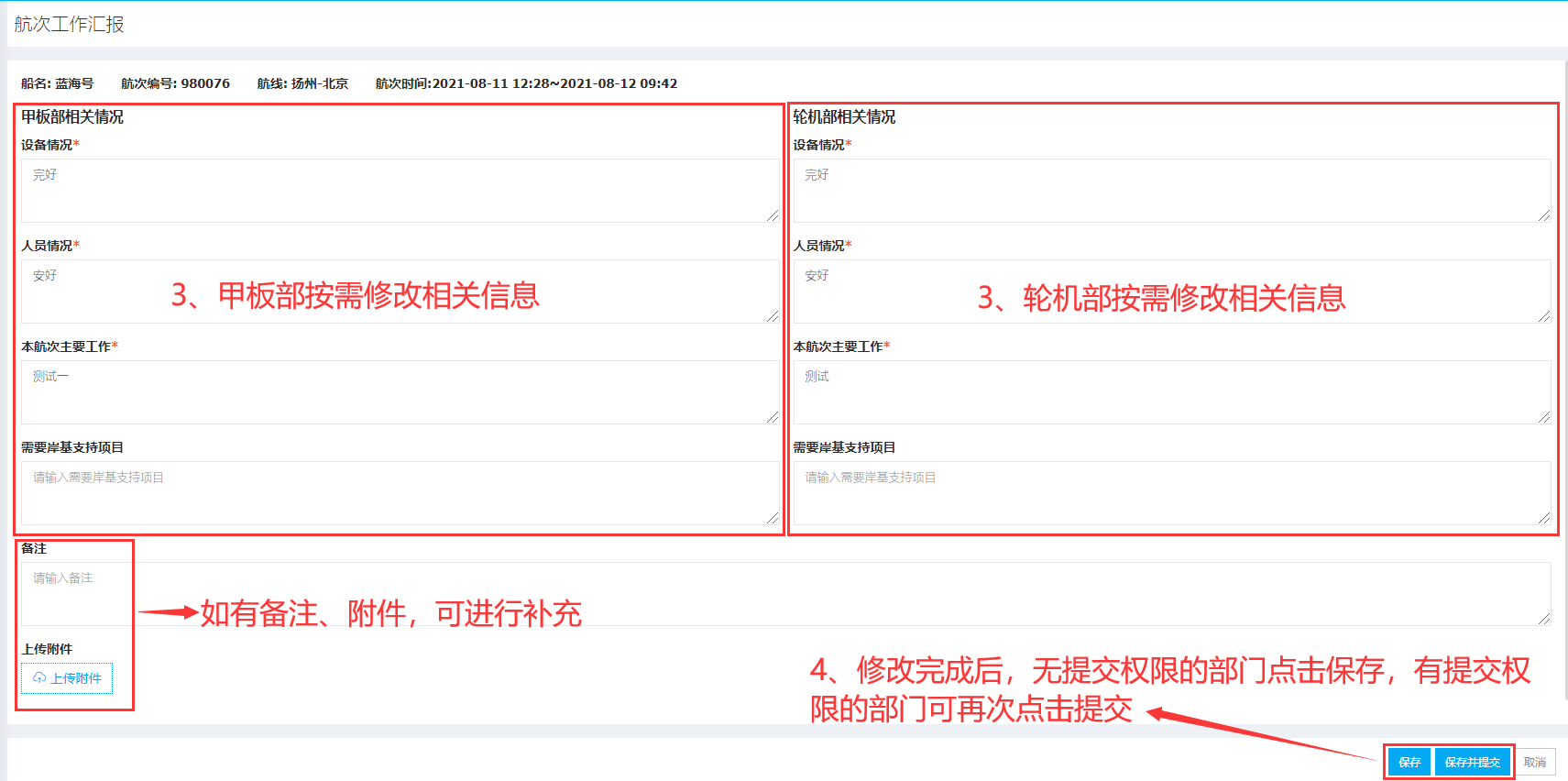Edit 甲板部 设备情况 text area
Viewport: 1568px width, 781px height.
click(x=400, y=191)
